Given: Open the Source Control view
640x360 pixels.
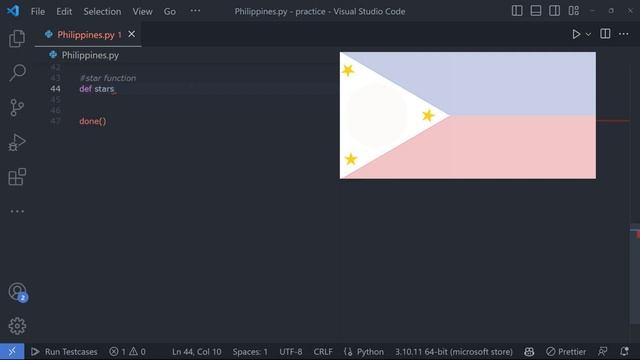Looking at the screenshot, I should (x=17, y=107).
